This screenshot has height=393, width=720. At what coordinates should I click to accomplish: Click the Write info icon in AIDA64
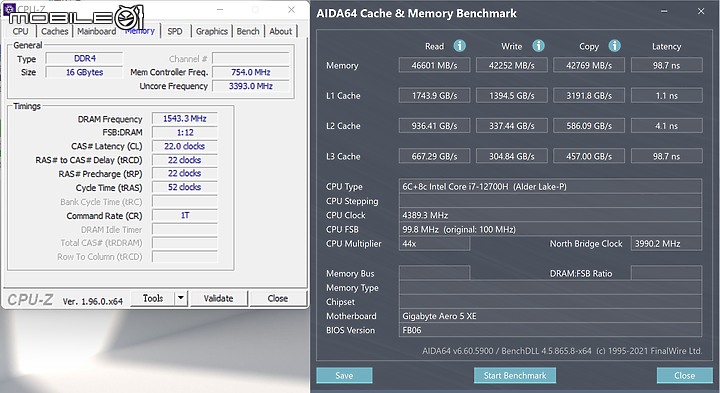[x=538, y=46]
